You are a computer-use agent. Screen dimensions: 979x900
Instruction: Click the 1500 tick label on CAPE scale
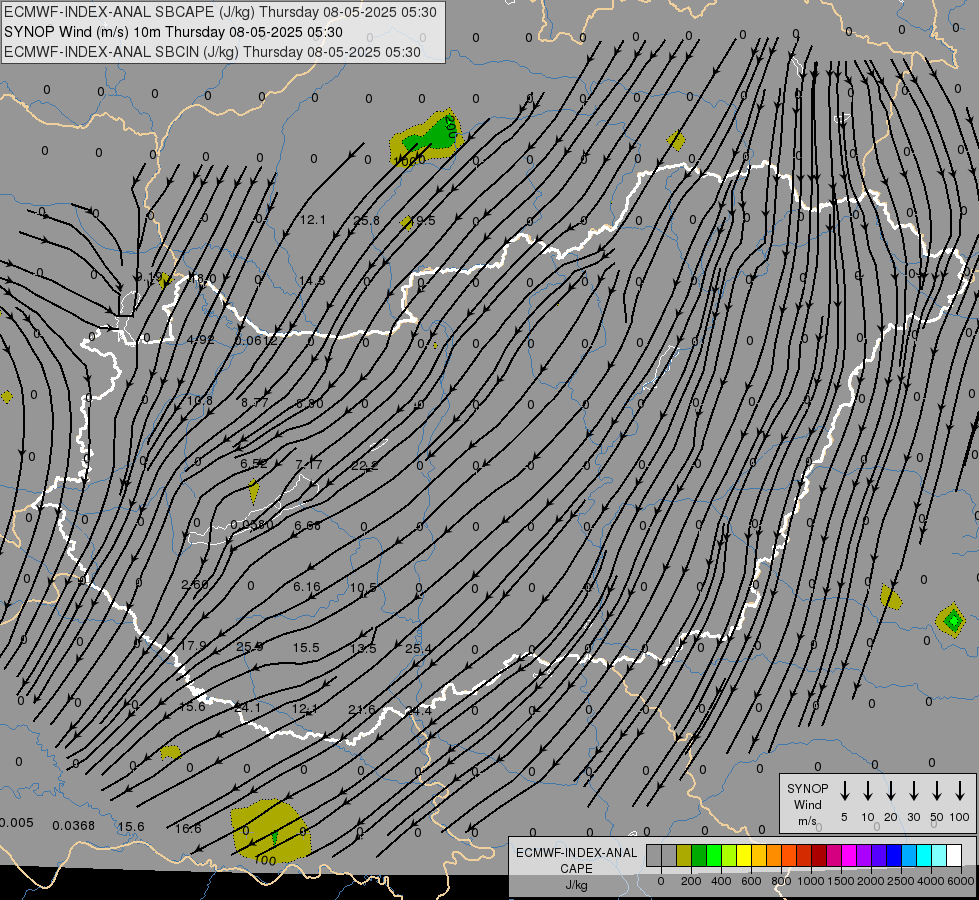click(840, 881)
